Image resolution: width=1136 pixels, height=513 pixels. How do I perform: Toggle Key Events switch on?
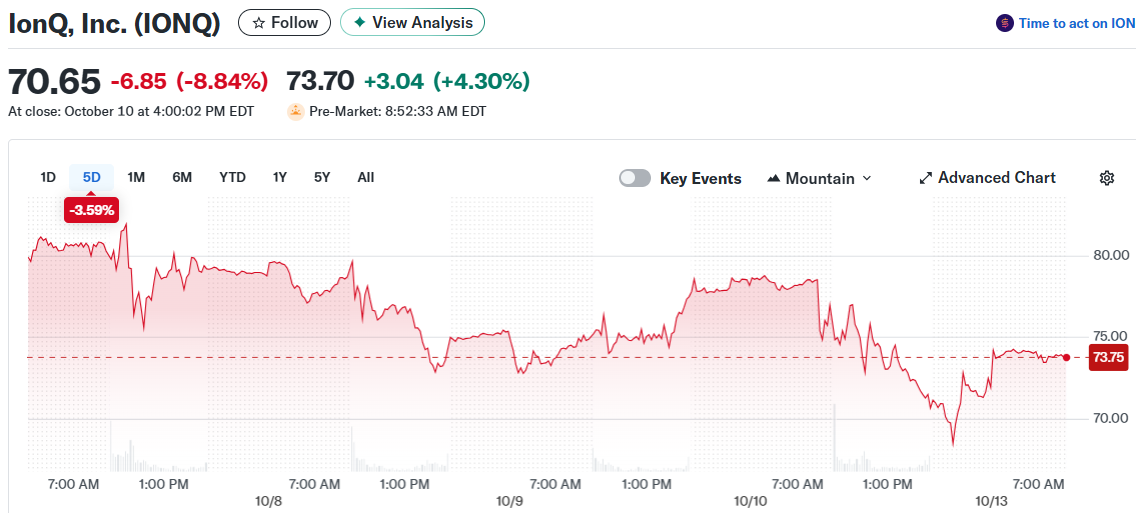coord(635,178)
